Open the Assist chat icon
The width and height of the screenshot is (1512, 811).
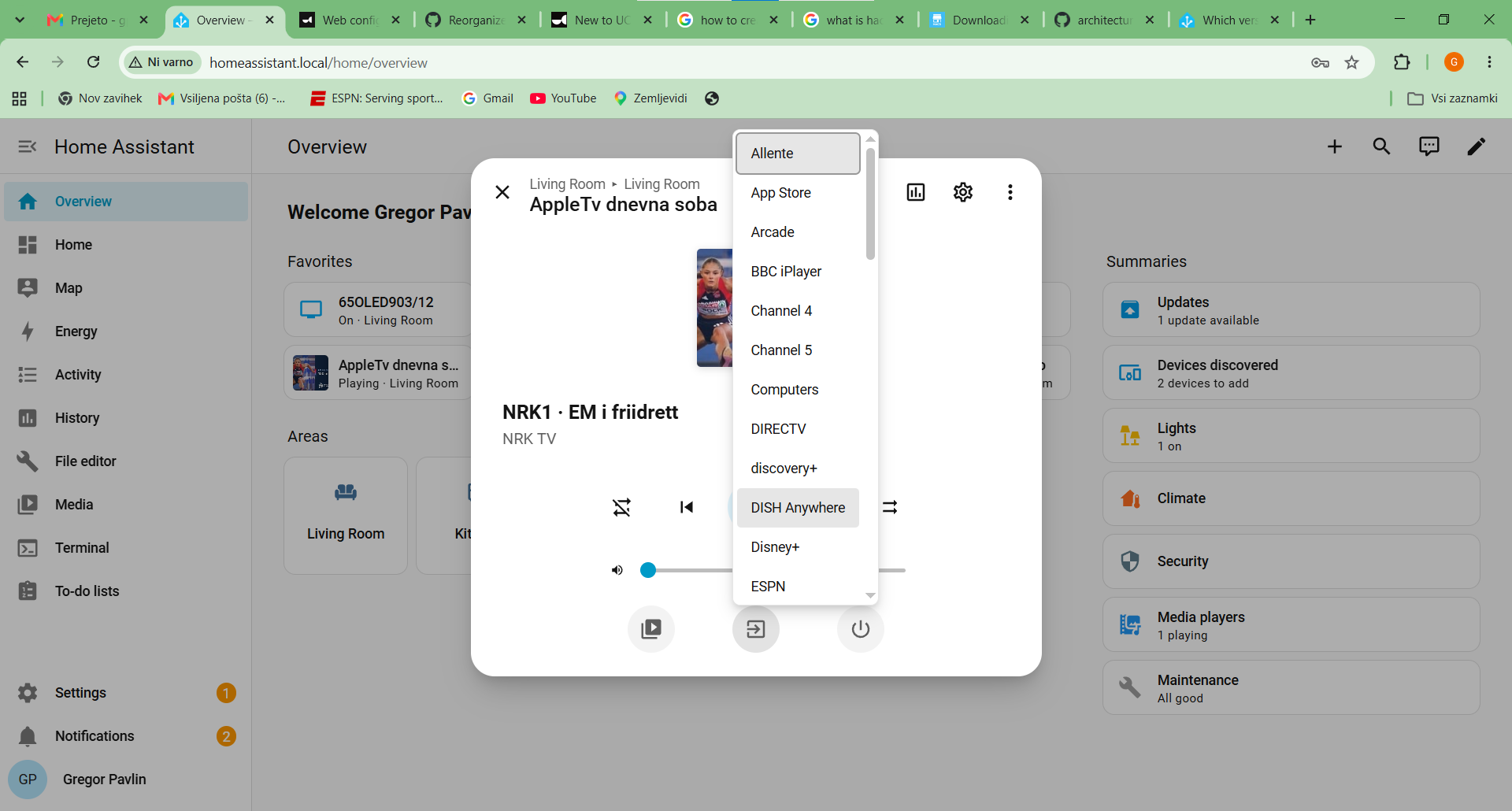[x=1429, y=146]
